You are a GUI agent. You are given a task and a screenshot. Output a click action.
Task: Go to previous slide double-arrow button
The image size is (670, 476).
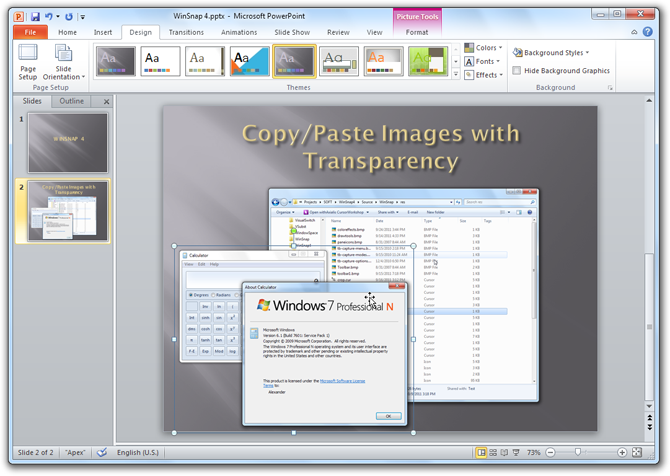(649, 417)
